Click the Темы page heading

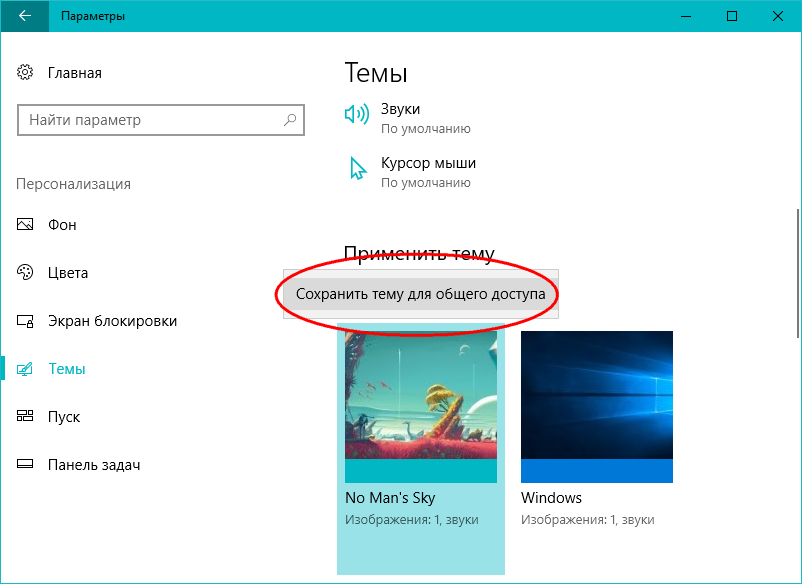click(x=376, y=73)
